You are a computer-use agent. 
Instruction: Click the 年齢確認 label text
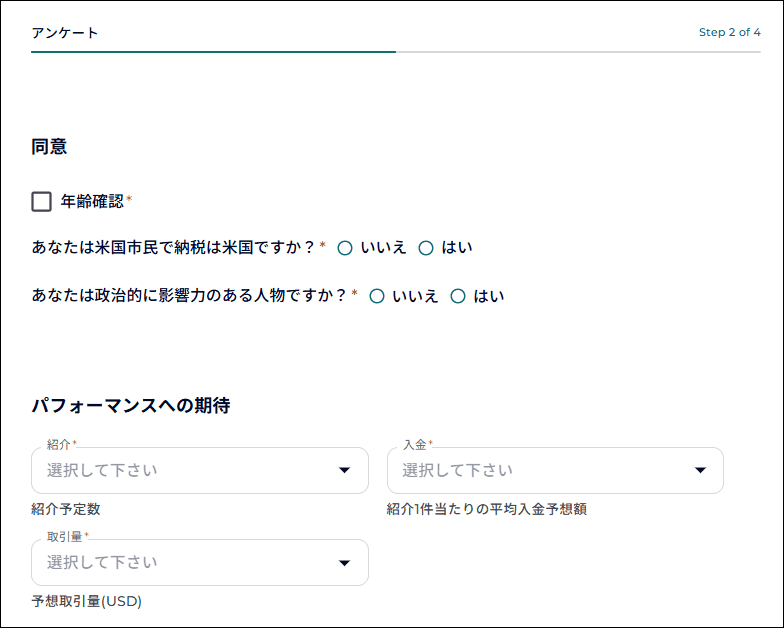[92, 201]
